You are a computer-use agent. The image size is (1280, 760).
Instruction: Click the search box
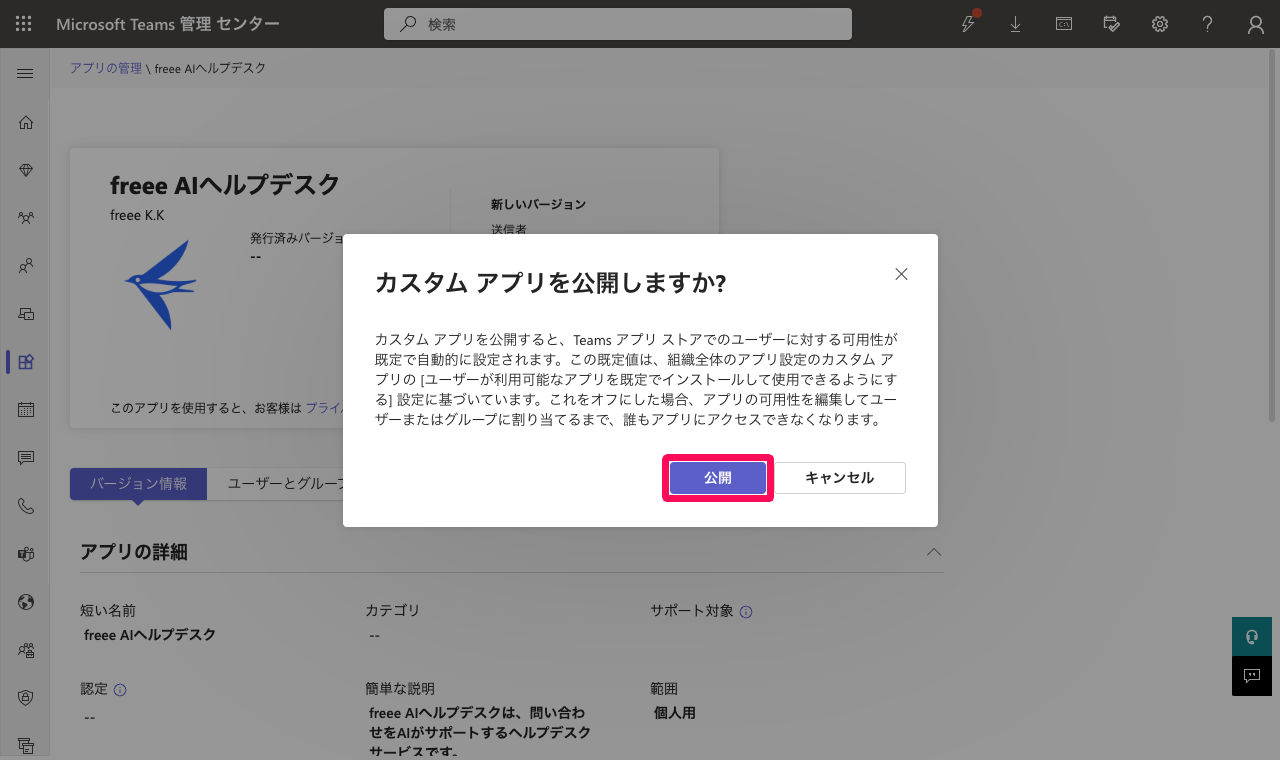(x=618, y=24)
